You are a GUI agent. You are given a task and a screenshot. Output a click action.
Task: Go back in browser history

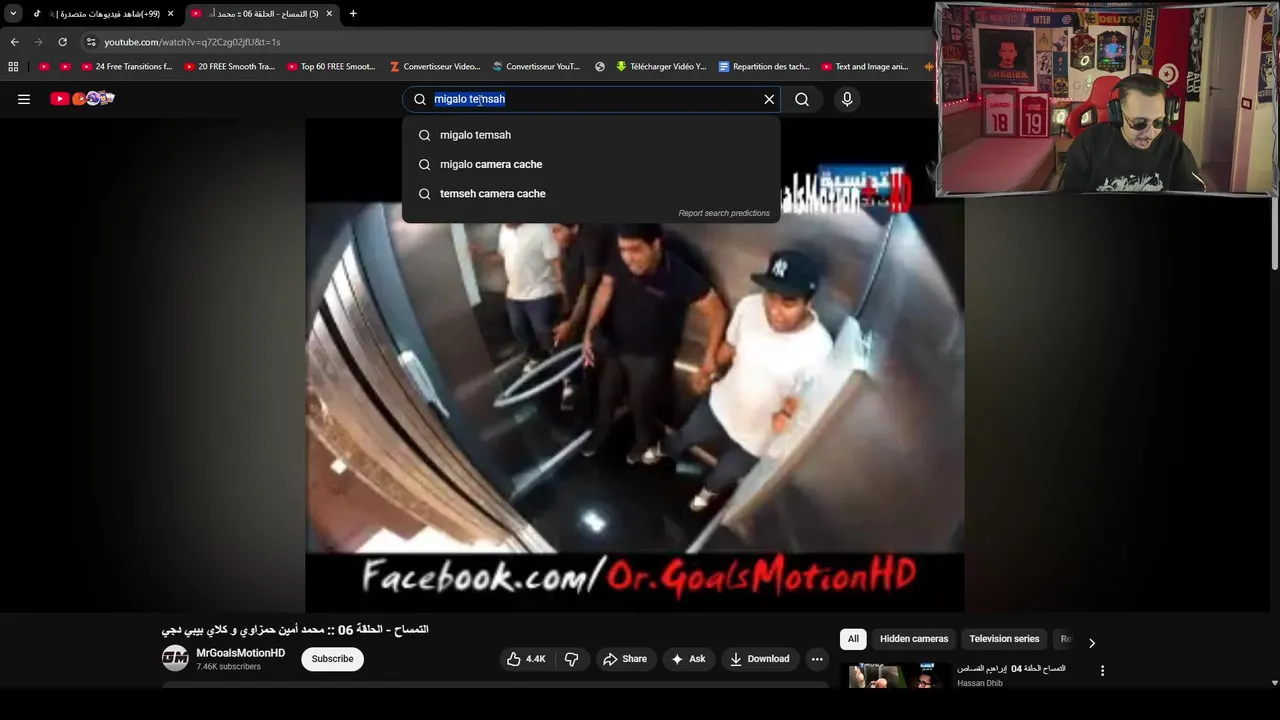pyautogui.click(x=14, y=42)
